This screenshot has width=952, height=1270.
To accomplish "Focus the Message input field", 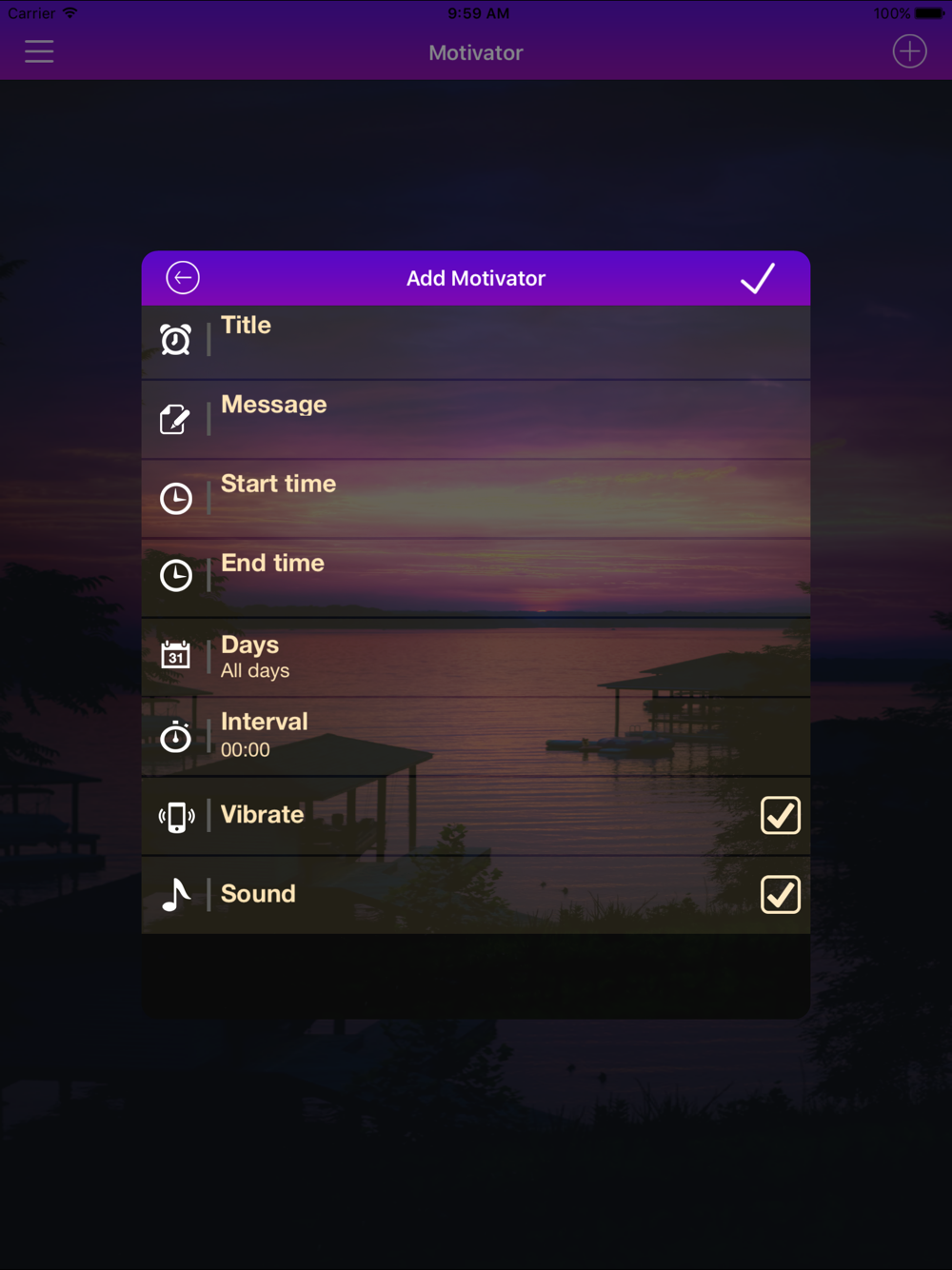I will pos(476,420).
